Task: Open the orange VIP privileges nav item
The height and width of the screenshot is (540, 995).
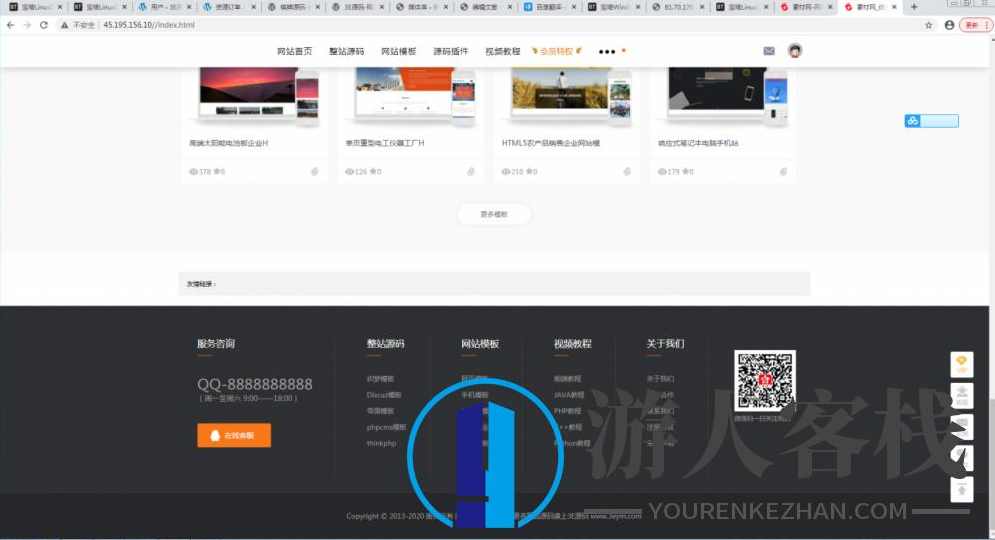Action: 557,51
